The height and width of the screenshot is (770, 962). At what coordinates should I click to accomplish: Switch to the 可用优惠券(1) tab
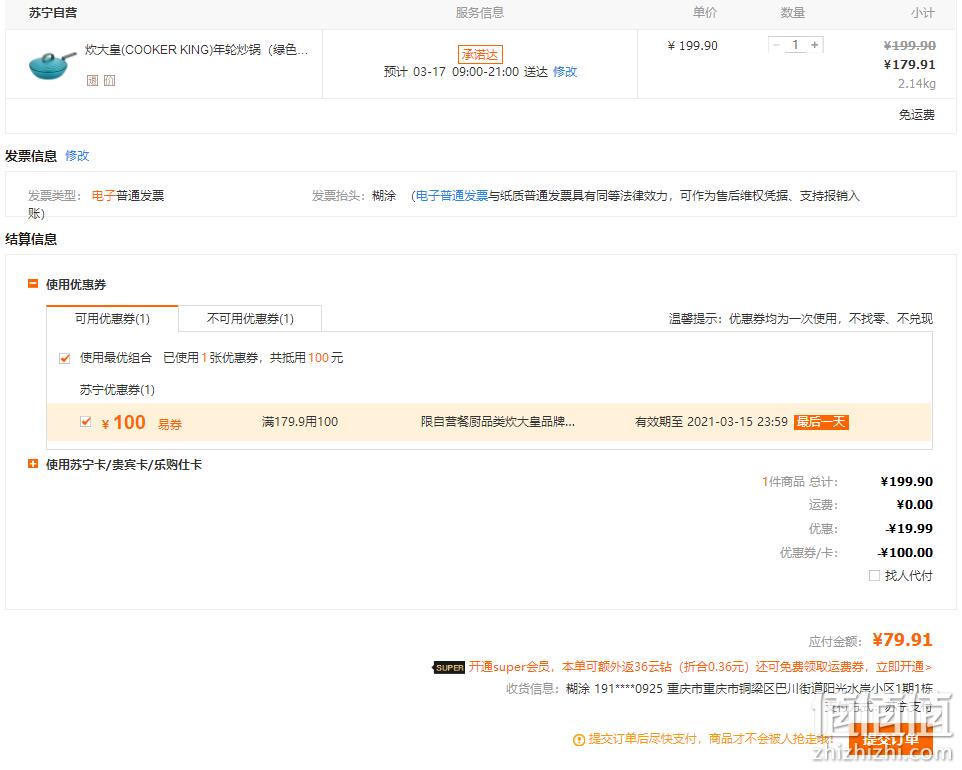pyautogui.click(x=112, y=318)
